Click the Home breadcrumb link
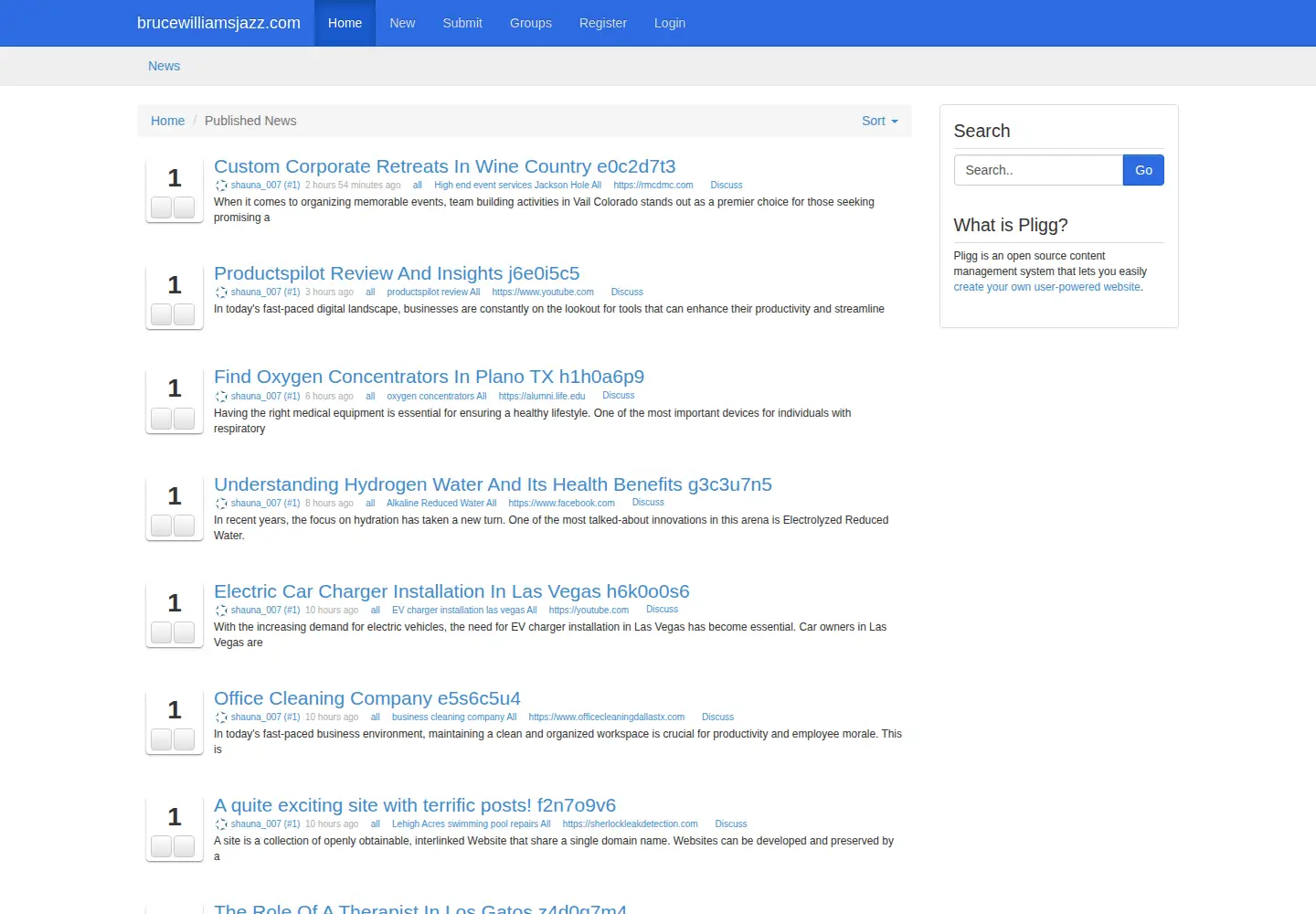This screenshot has width=1316, height=914. coord(167,121)
